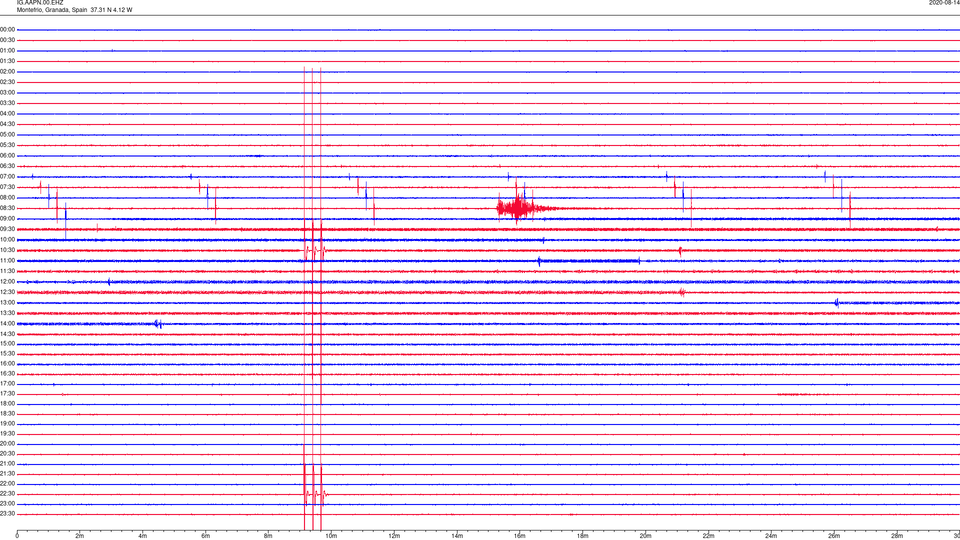Choose the 09:30 trace label
This screenshot has height=540, width=960.
point(8,229)
